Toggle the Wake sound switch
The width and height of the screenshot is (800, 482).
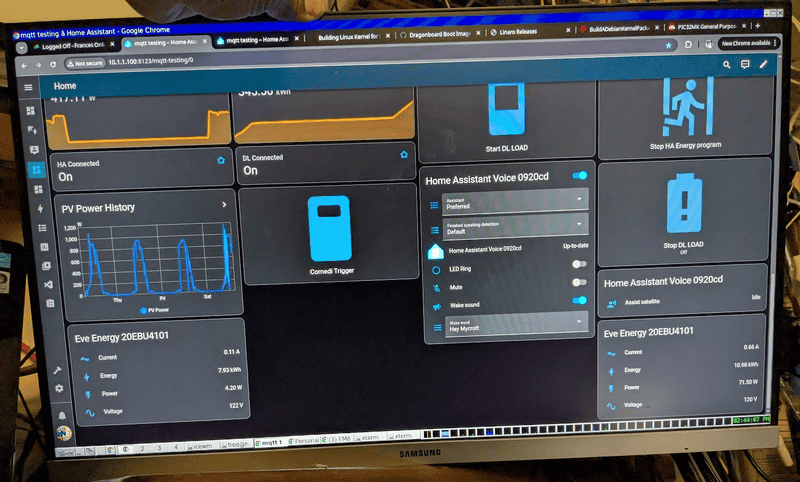pos(580,300)
